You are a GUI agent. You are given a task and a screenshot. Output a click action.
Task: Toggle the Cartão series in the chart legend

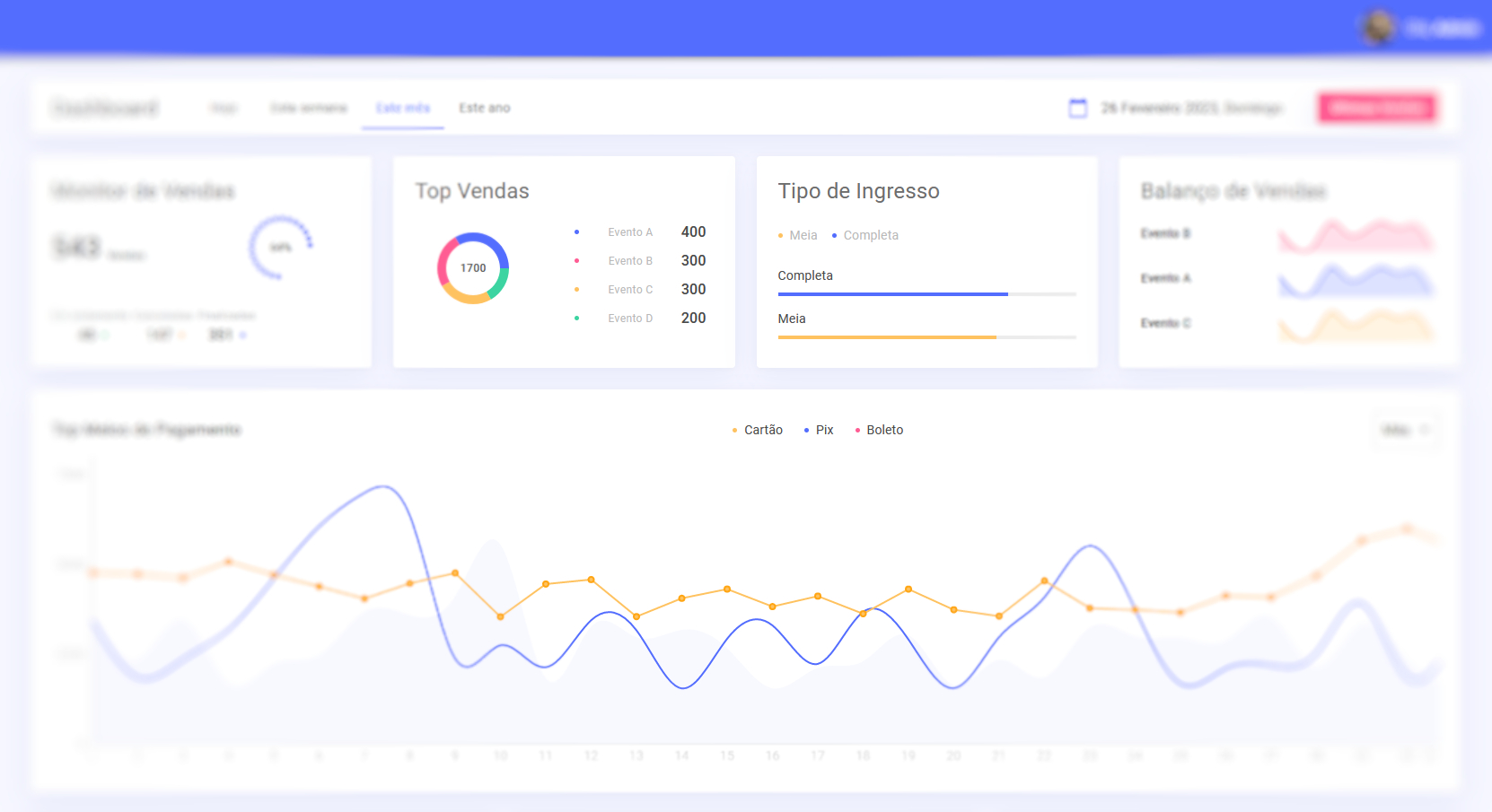click(x=762, y=431)
